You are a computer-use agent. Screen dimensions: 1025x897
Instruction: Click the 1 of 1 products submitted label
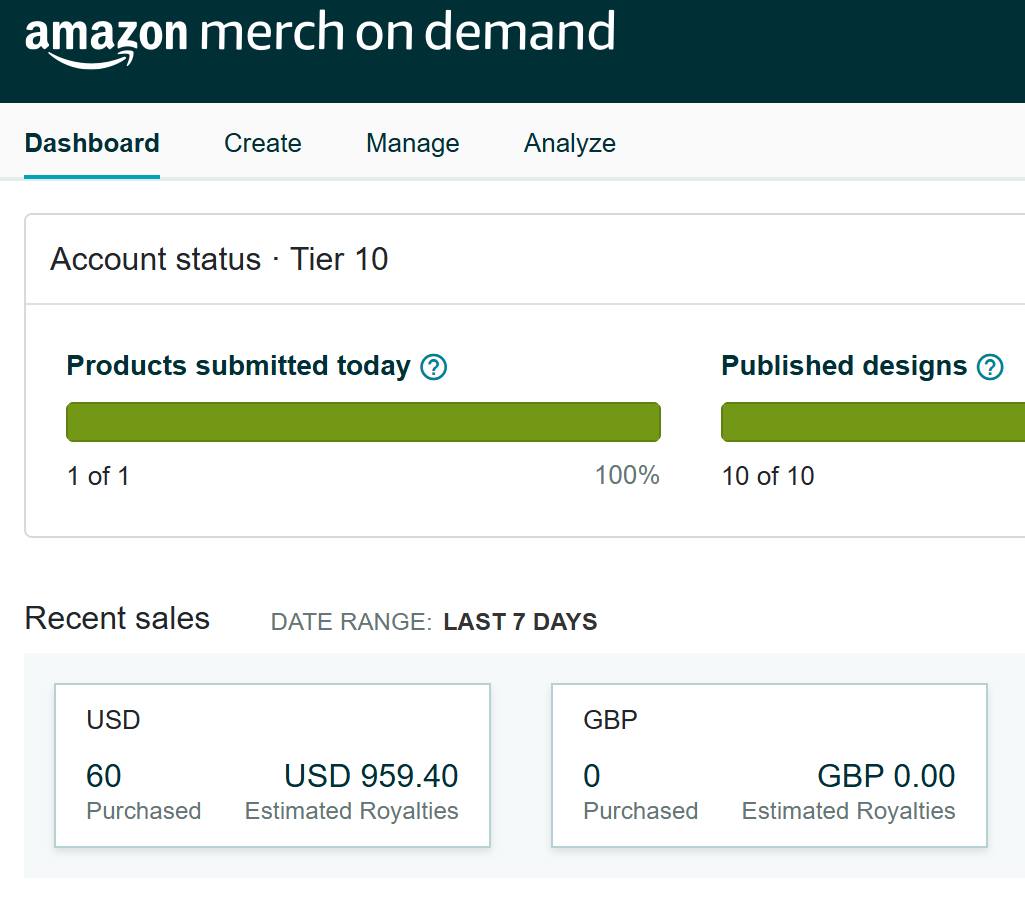96,476
